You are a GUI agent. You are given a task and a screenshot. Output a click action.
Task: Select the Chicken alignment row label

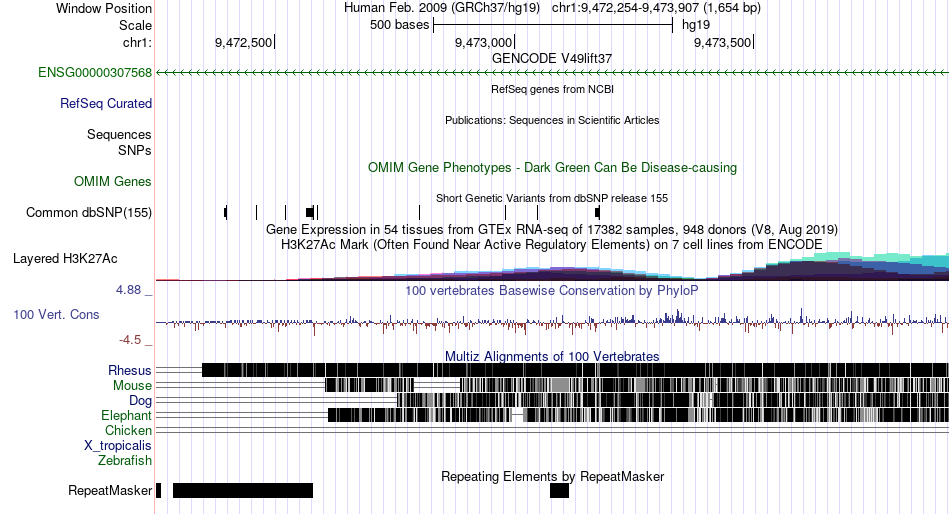(128, 430)
